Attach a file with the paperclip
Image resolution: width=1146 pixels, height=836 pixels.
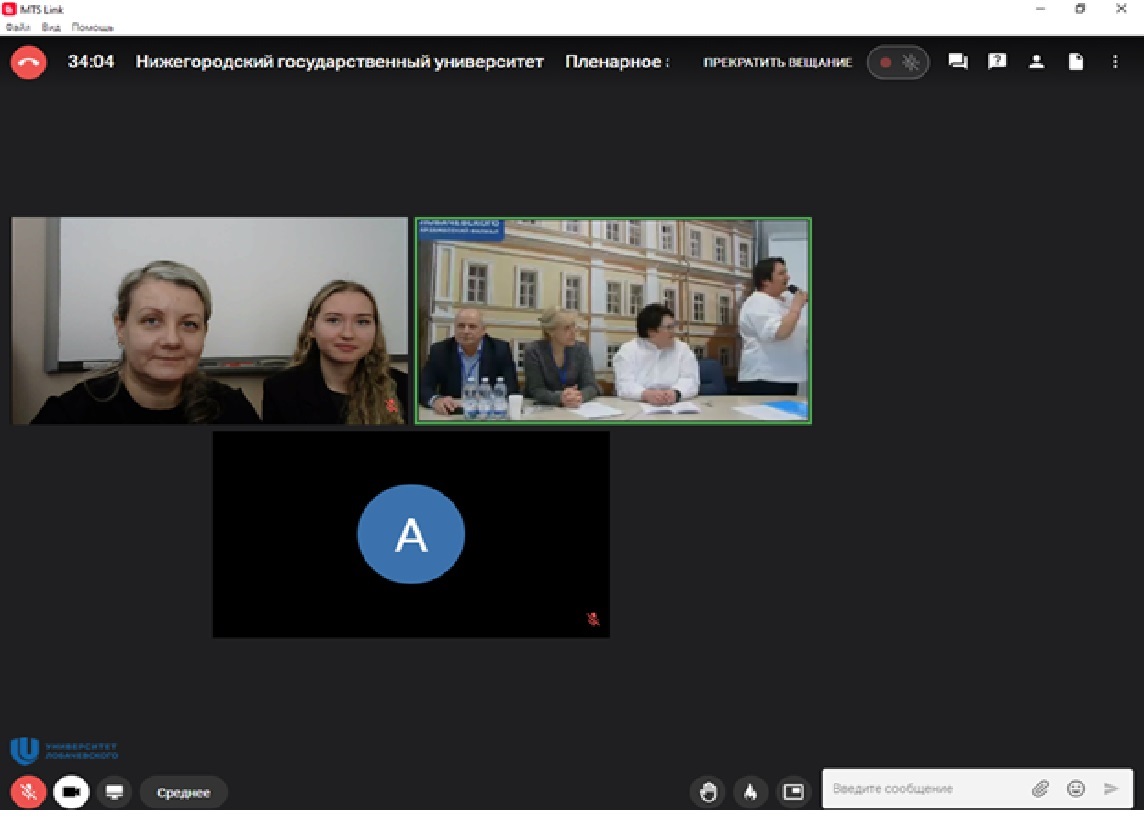1039,788
